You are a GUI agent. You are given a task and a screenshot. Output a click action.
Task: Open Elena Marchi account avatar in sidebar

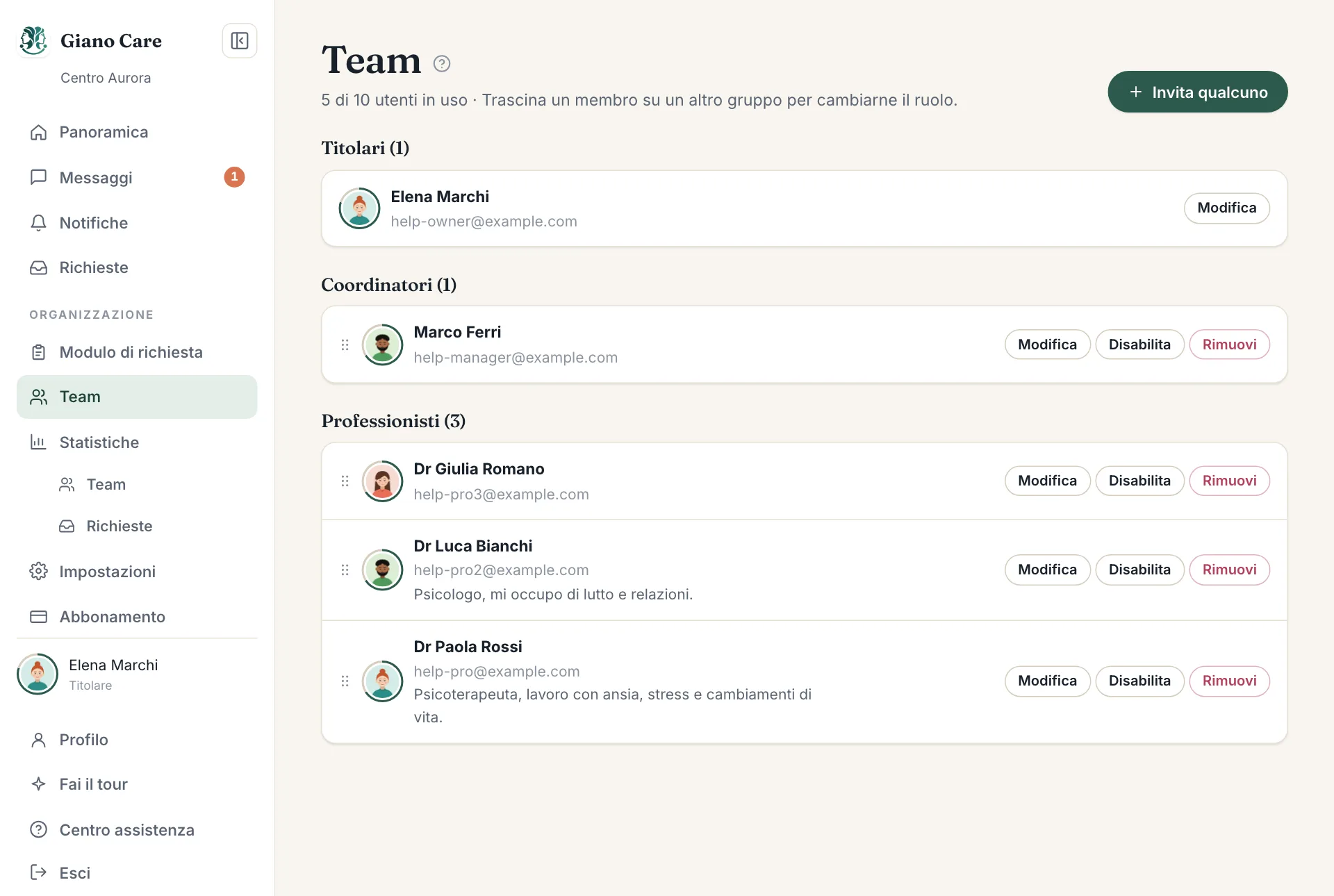(x=38, y=674)
